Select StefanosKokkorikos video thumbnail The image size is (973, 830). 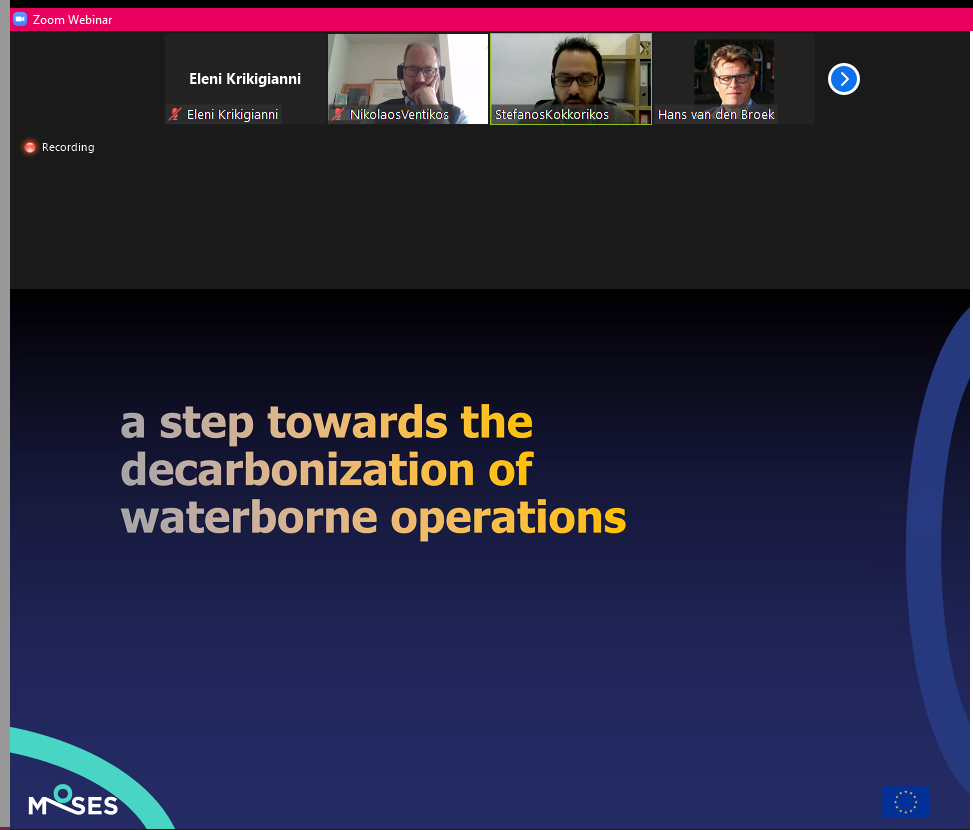[571, 79]
